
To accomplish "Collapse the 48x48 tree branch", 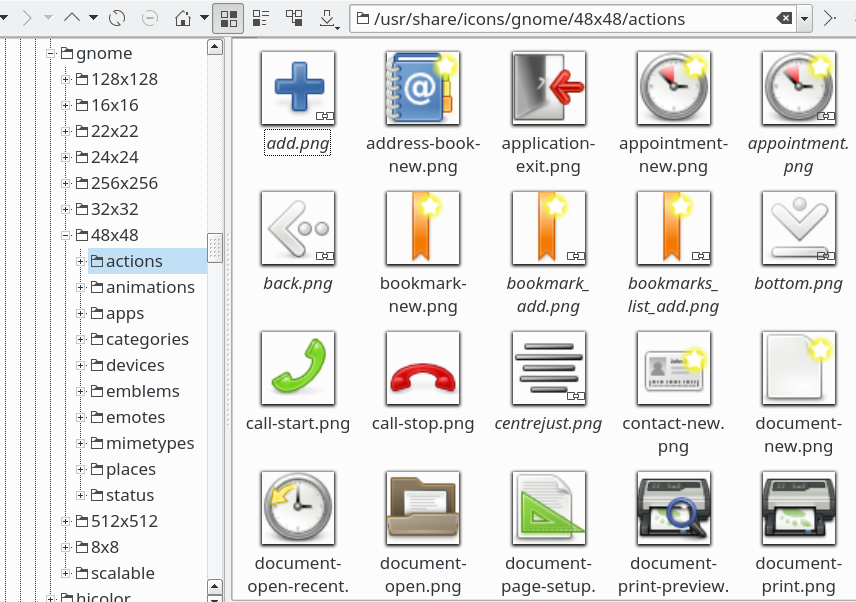I will pyautogui.click(x=68, y=235).
